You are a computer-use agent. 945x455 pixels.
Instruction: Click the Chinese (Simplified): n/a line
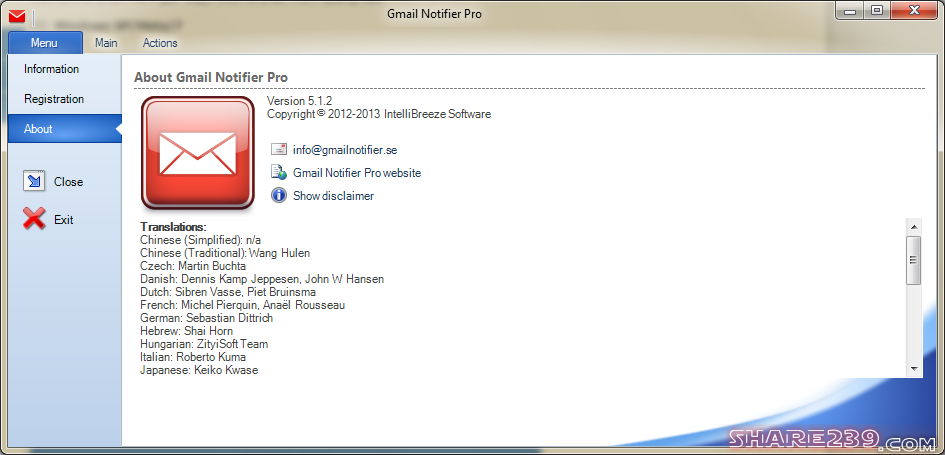point(201,240)
